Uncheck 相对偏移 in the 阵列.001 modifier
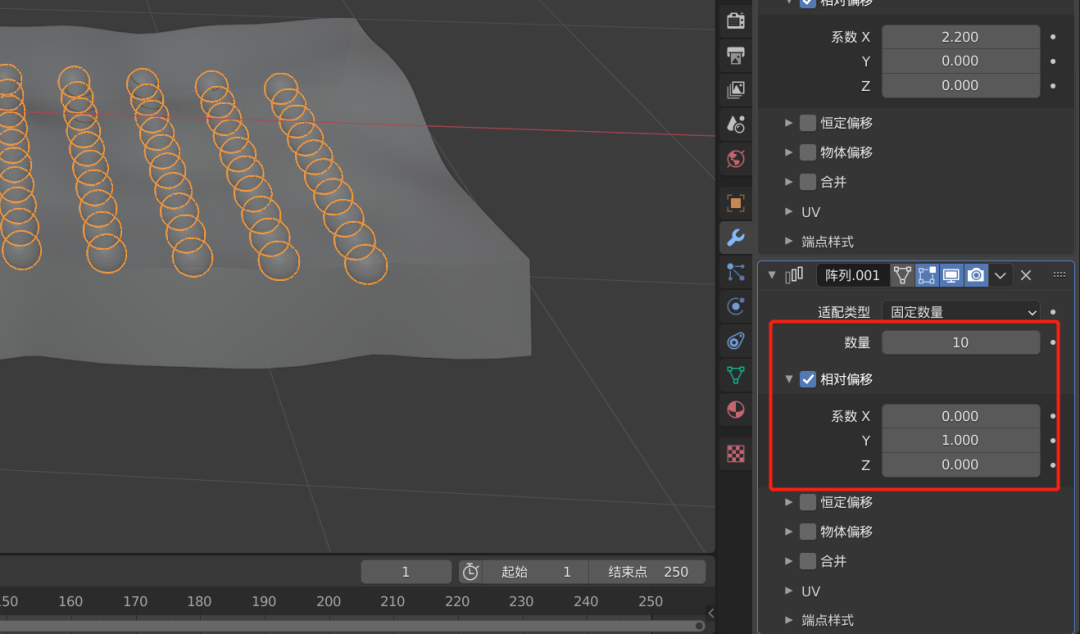 tap(808, 380)
